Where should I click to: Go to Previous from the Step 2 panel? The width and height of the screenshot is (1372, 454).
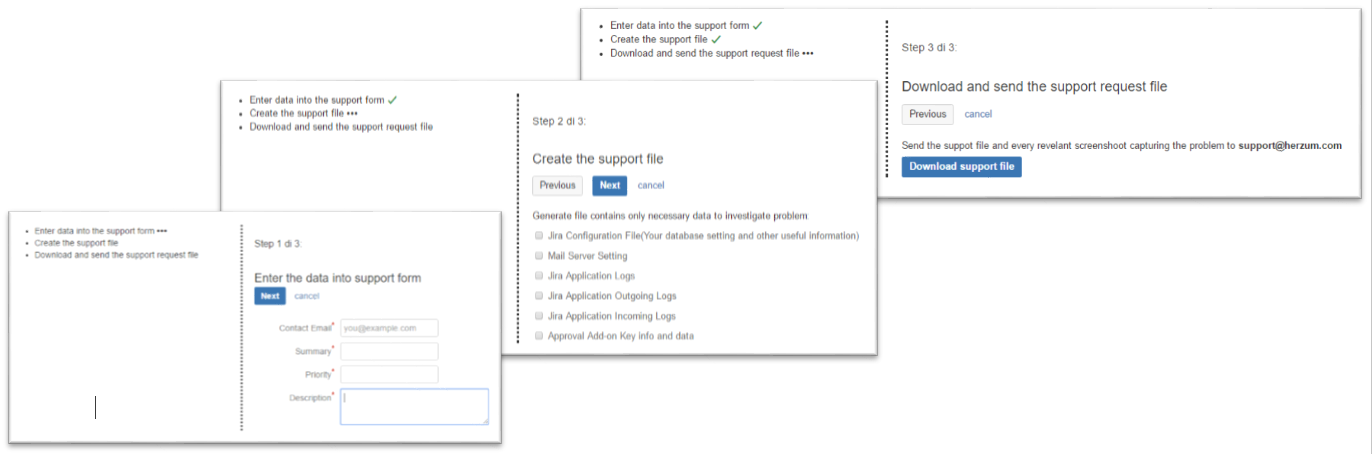557,185
